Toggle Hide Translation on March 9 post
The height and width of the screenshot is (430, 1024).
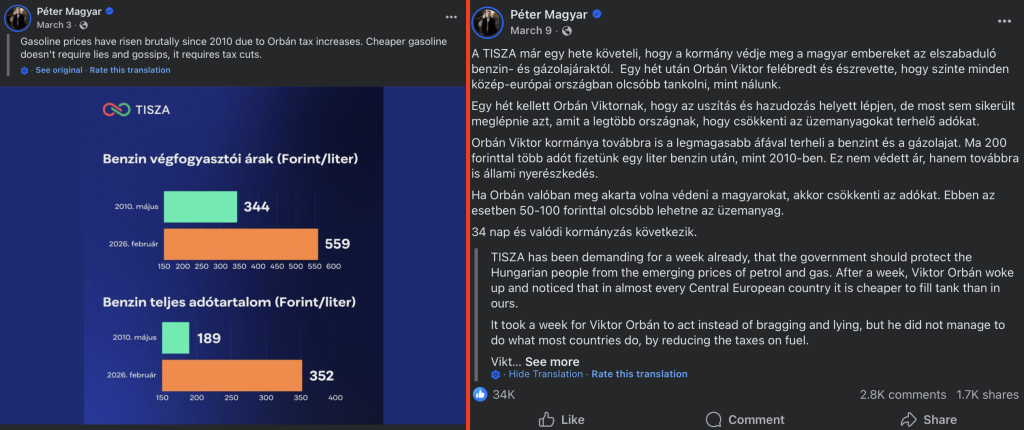pyautogui.click(x=545, y=374)
